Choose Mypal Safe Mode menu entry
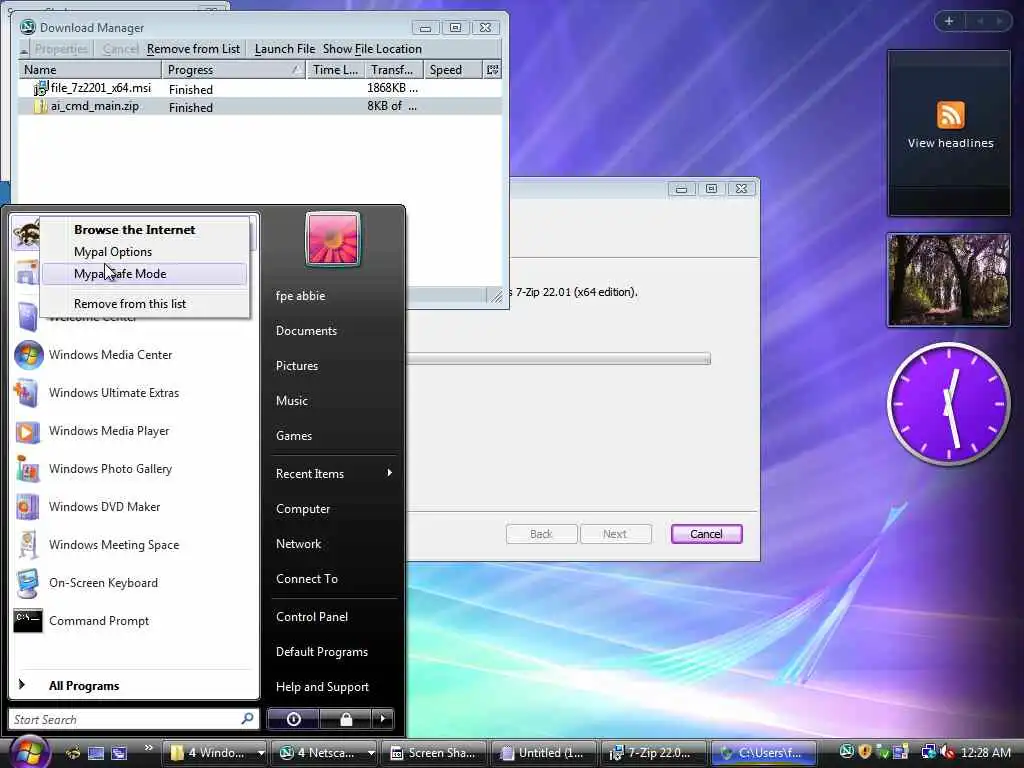 pyautogui.click(x=144, y=274)
